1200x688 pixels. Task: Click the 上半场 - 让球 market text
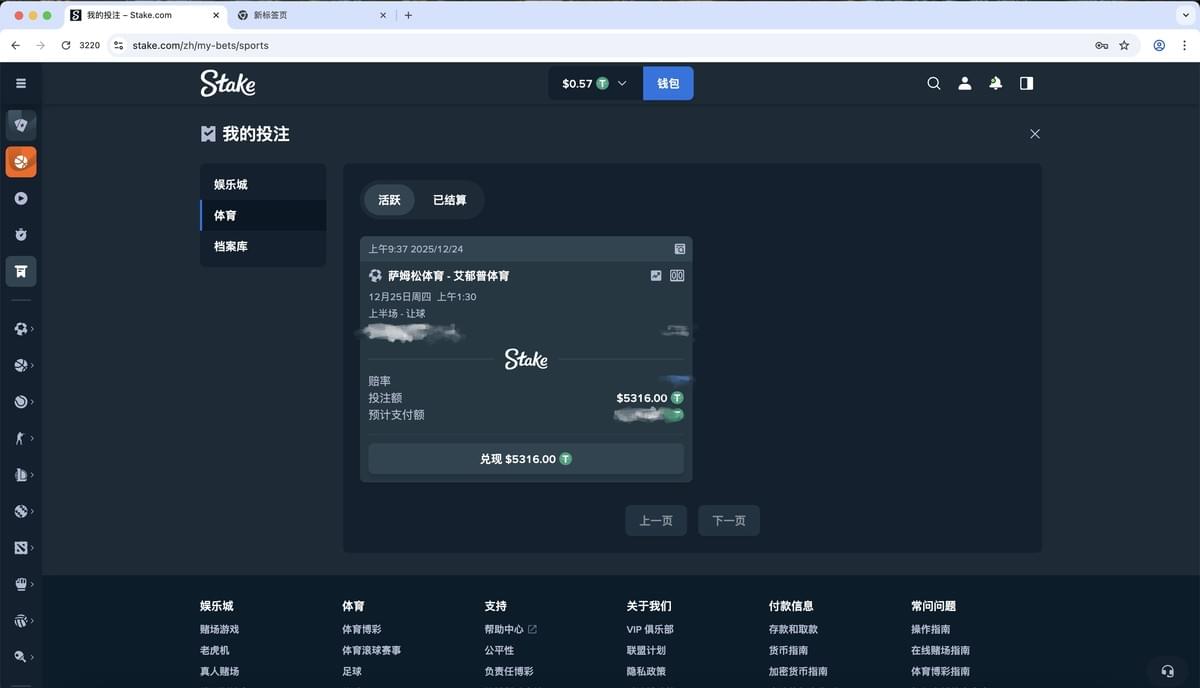point(397,313)
